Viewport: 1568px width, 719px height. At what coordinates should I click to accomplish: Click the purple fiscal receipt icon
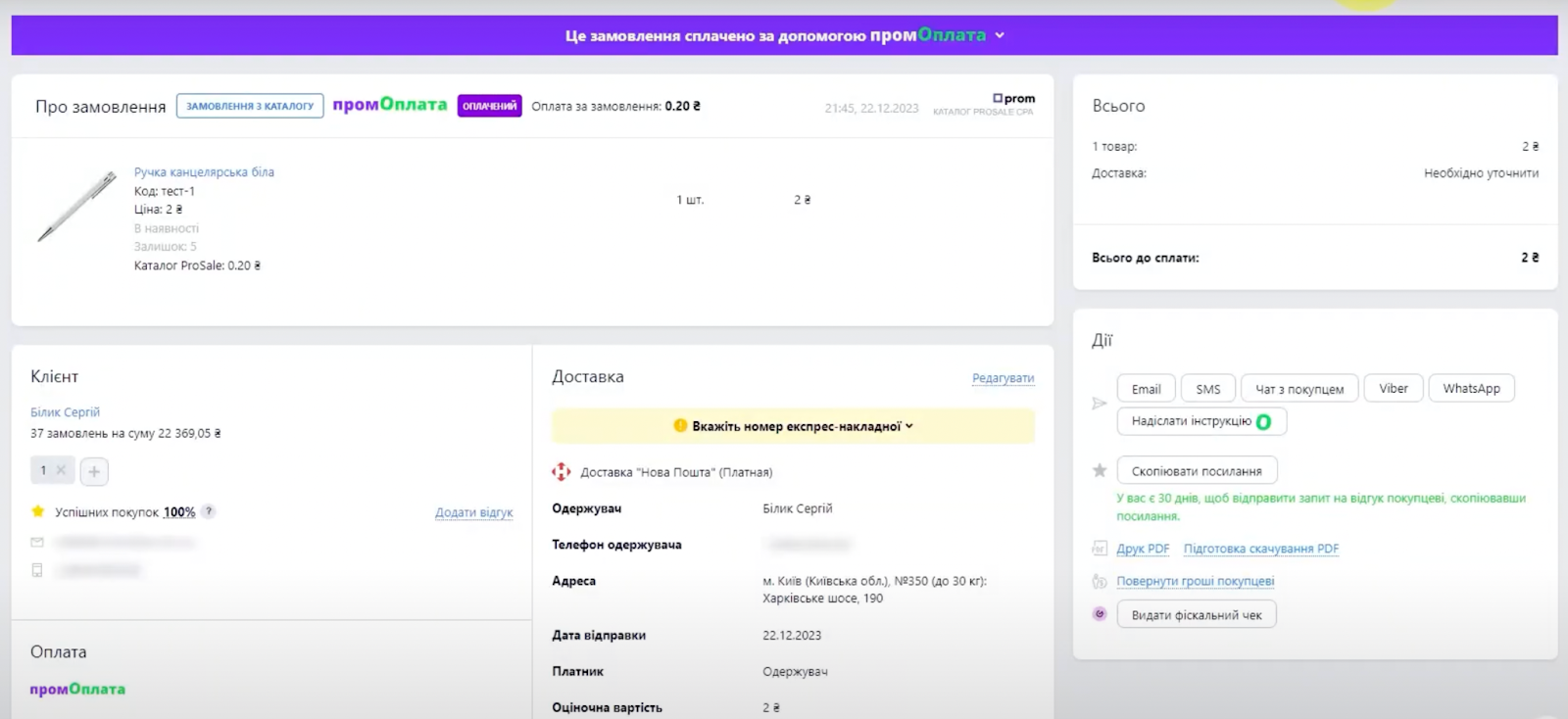click(1100, 614)
